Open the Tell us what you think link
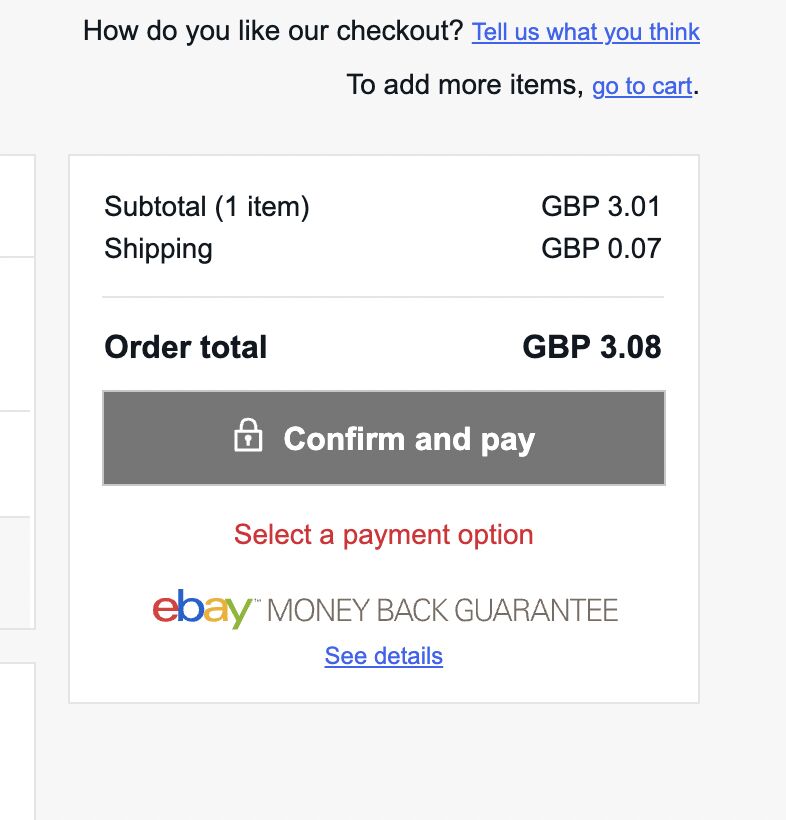The image size is (786, 820). pyautogui.click(x=585, y=32)
